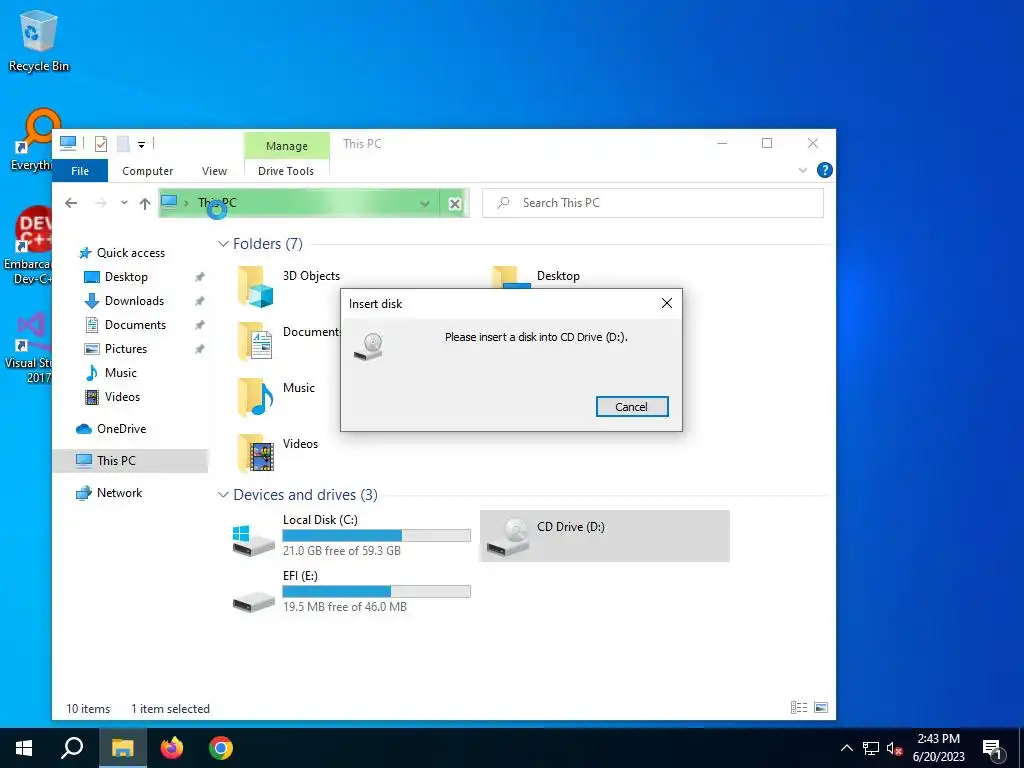Viewport: 1024px width, 768px height.
Task: Cancel the Insert disk dialog
Action: 632,407
